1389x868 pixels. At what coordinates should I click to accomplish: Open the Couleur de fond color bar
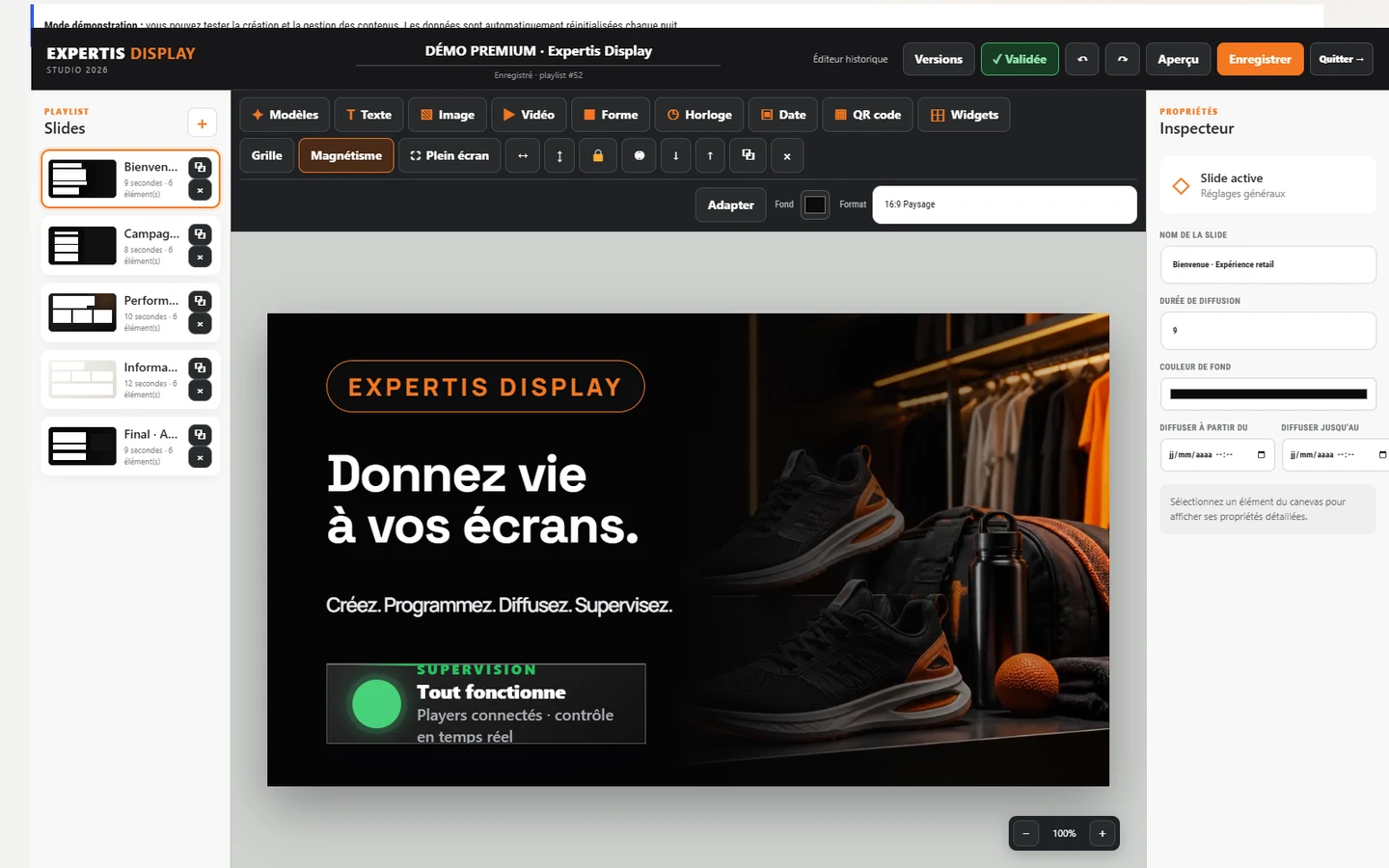click(1267, 393)
